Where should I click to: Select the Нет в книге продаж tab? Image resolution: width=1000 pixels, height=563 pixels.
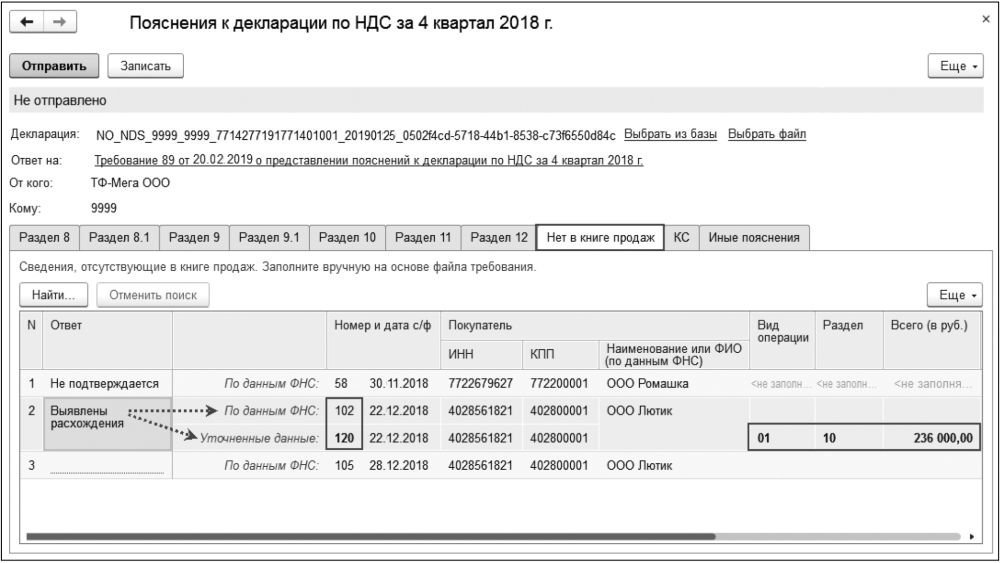[601, 238]
